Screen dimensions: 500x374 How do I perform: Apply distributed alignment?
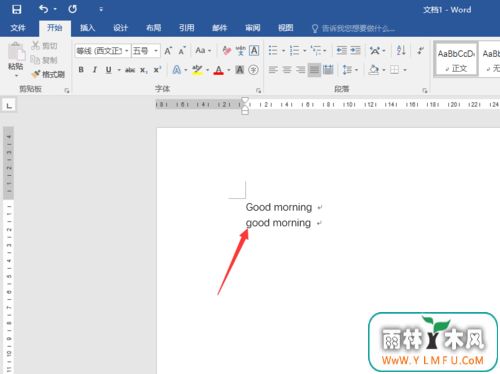(x=328, y=70)
